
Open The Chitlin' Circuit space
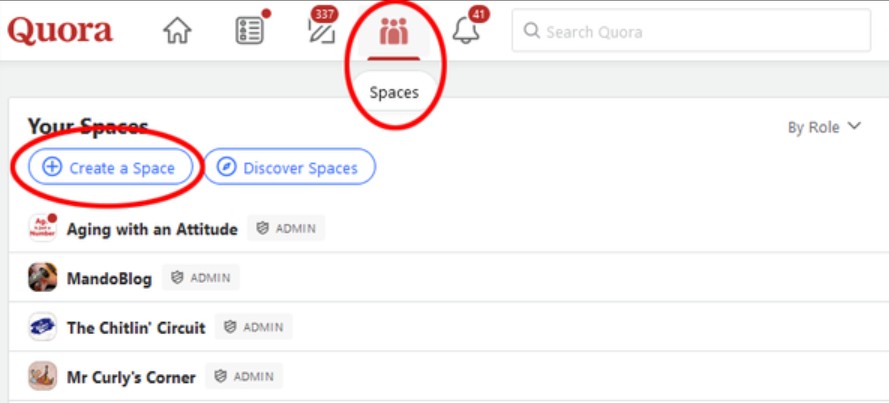coord(136,327)
